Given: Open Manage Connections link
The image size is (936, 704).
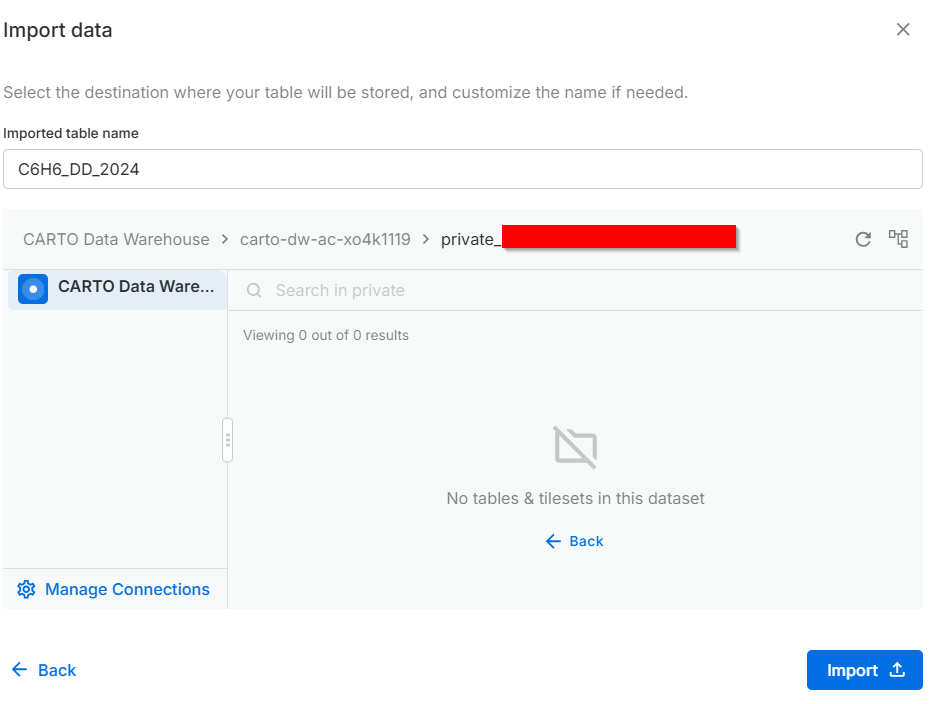Looking at the screenshot, I should click(127, 589).
